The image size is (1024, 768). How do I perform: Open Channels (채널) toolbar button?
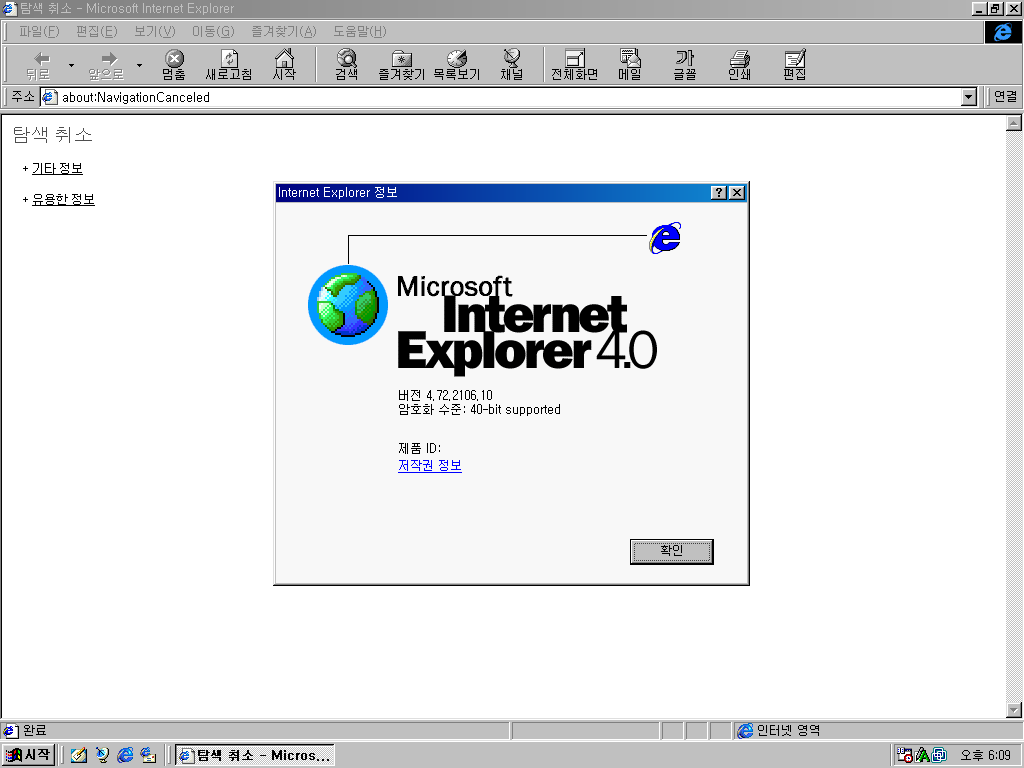[512, 65]
